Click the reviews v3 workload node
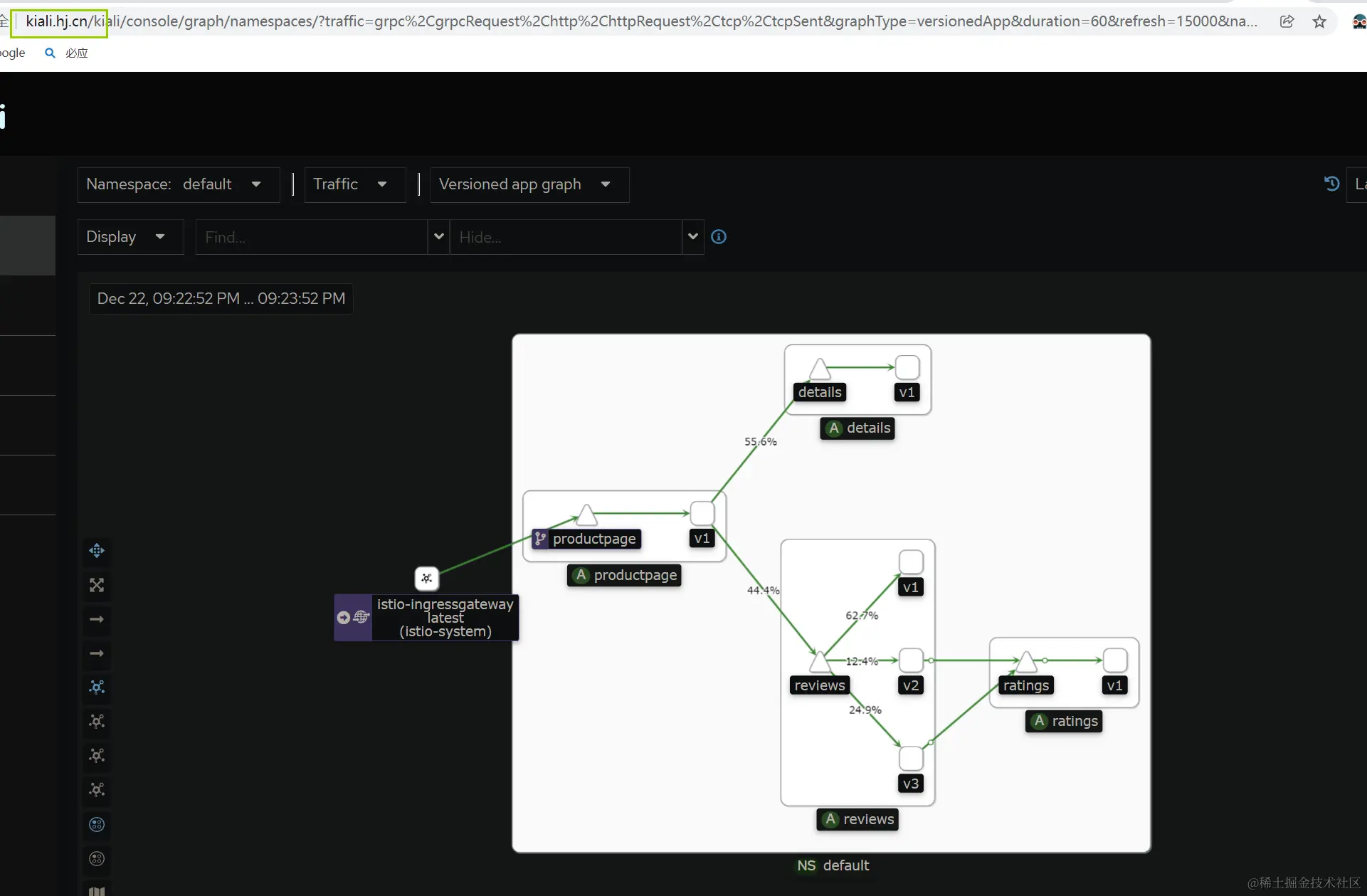1367x896 pixels. (x=911, y=758)
